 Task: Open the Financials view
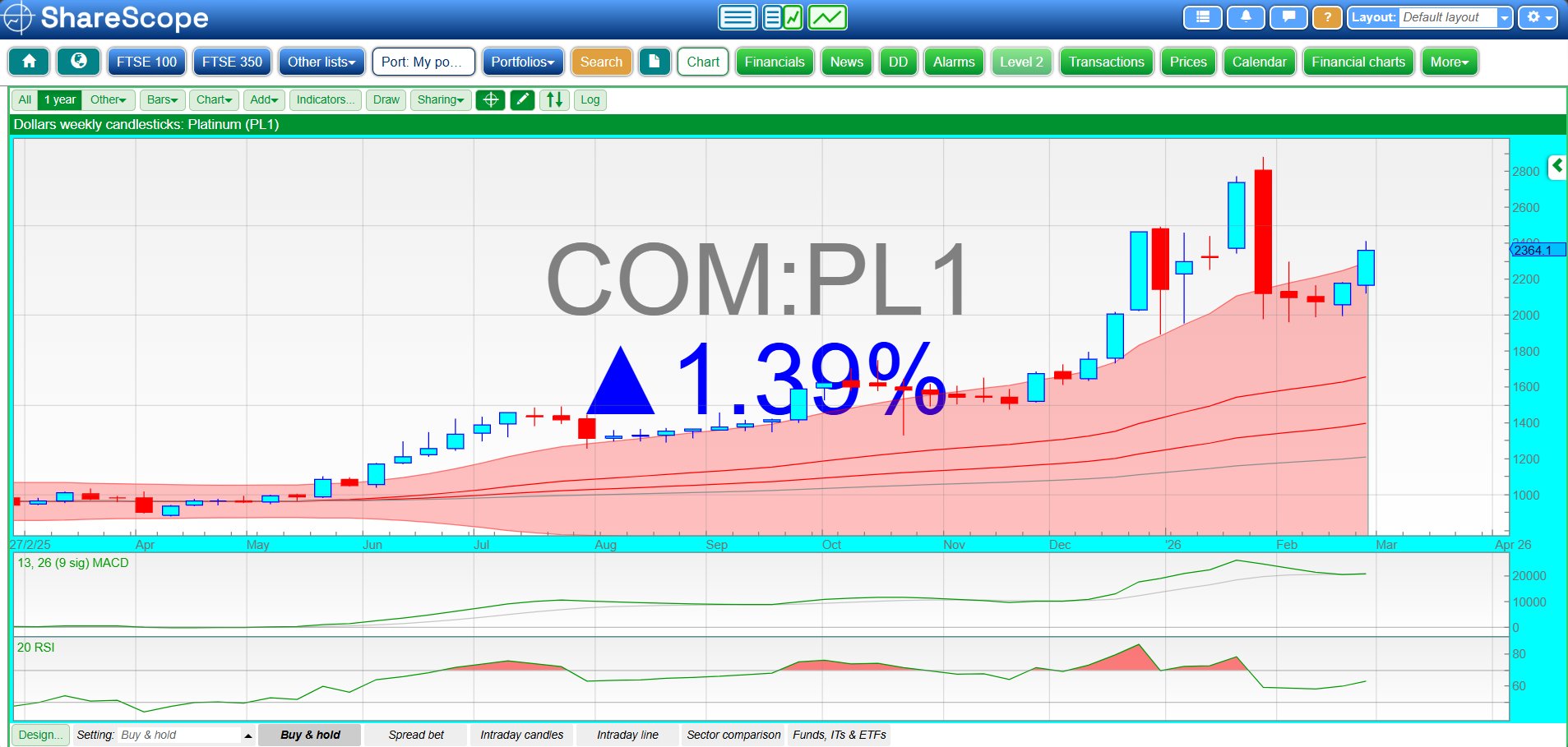click(x=775, y=62)
